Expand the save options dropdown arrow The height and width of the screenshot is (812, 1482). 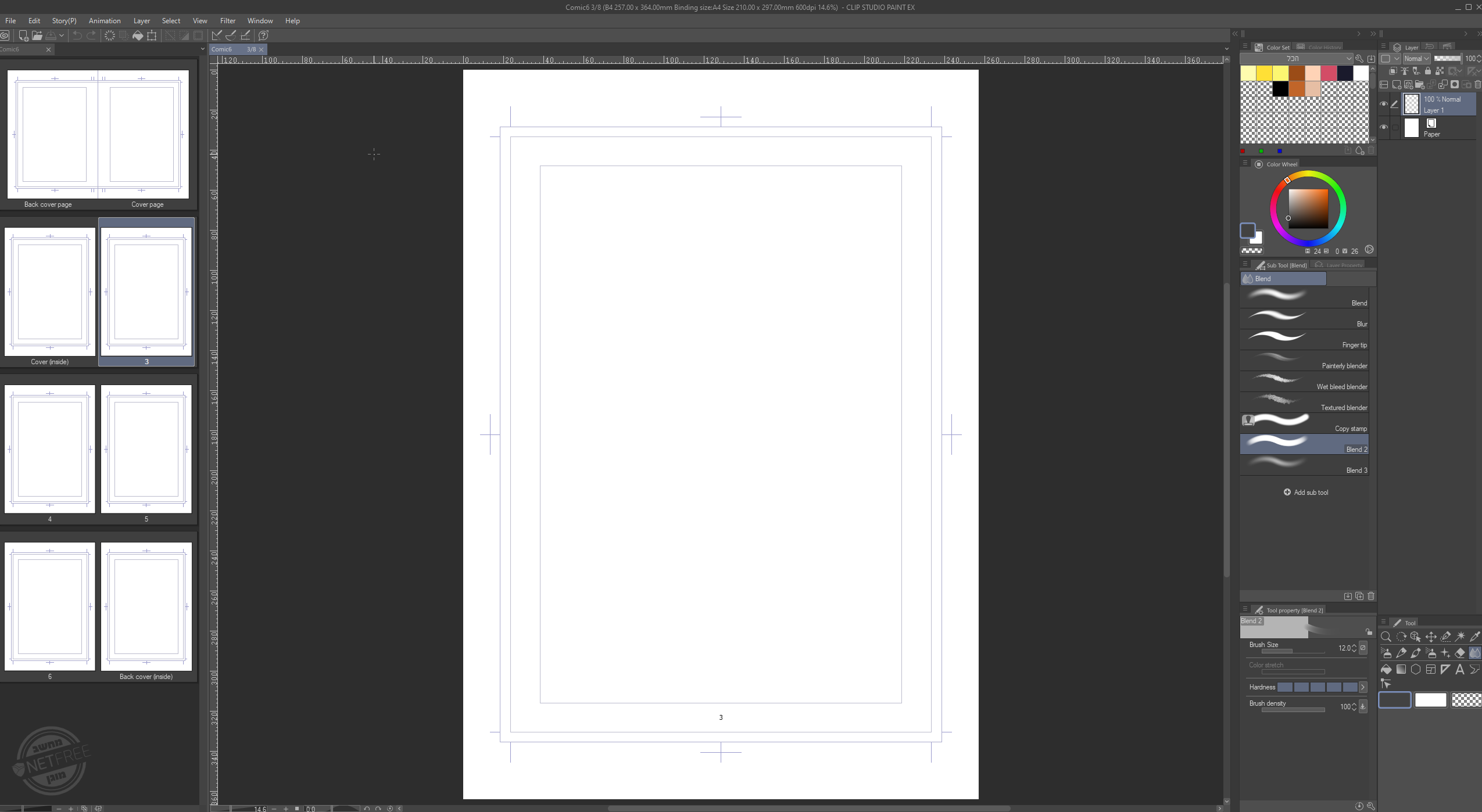click(62, 35)
